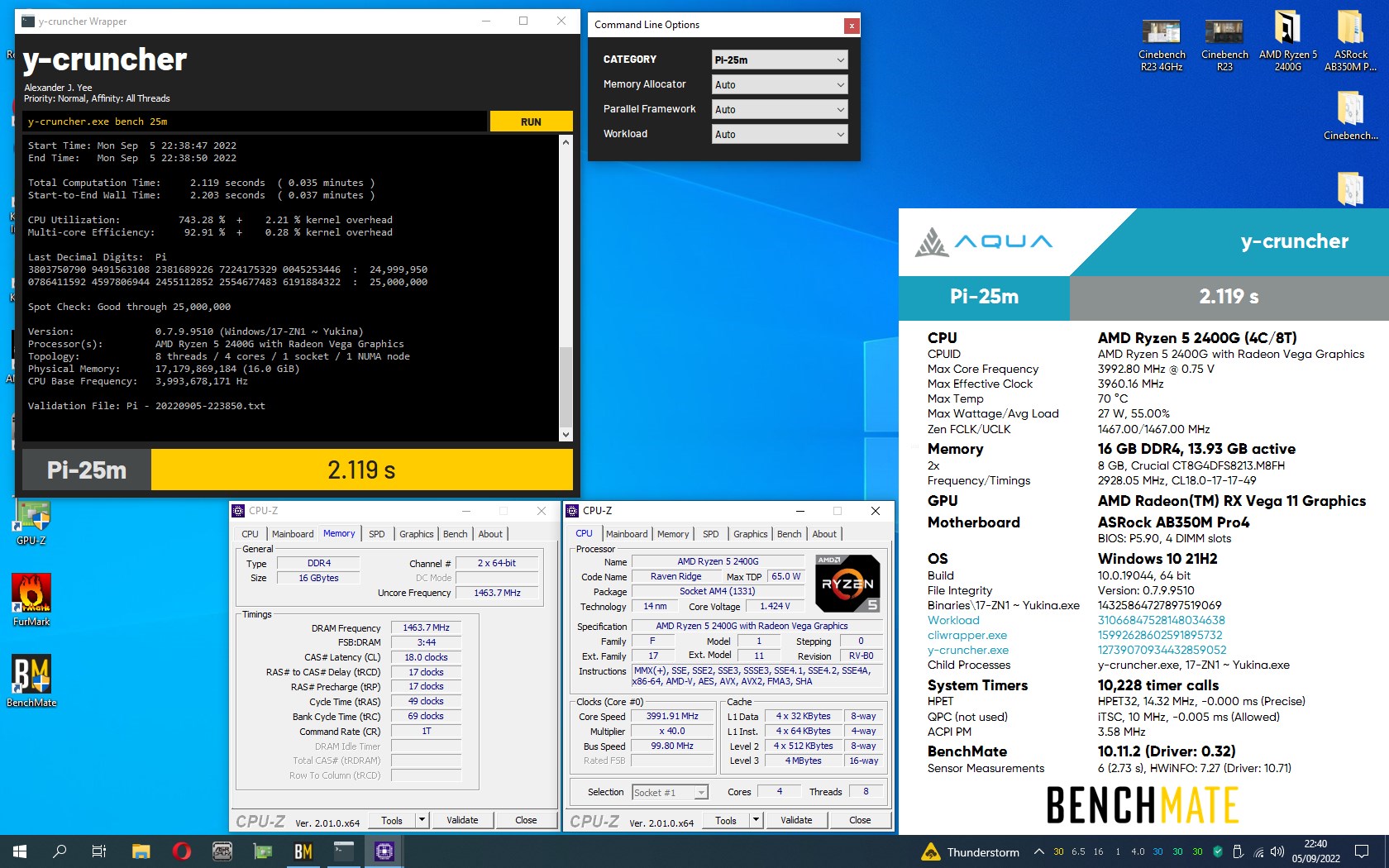Launch GPU-Z from the desktop

tap(31, 522)
